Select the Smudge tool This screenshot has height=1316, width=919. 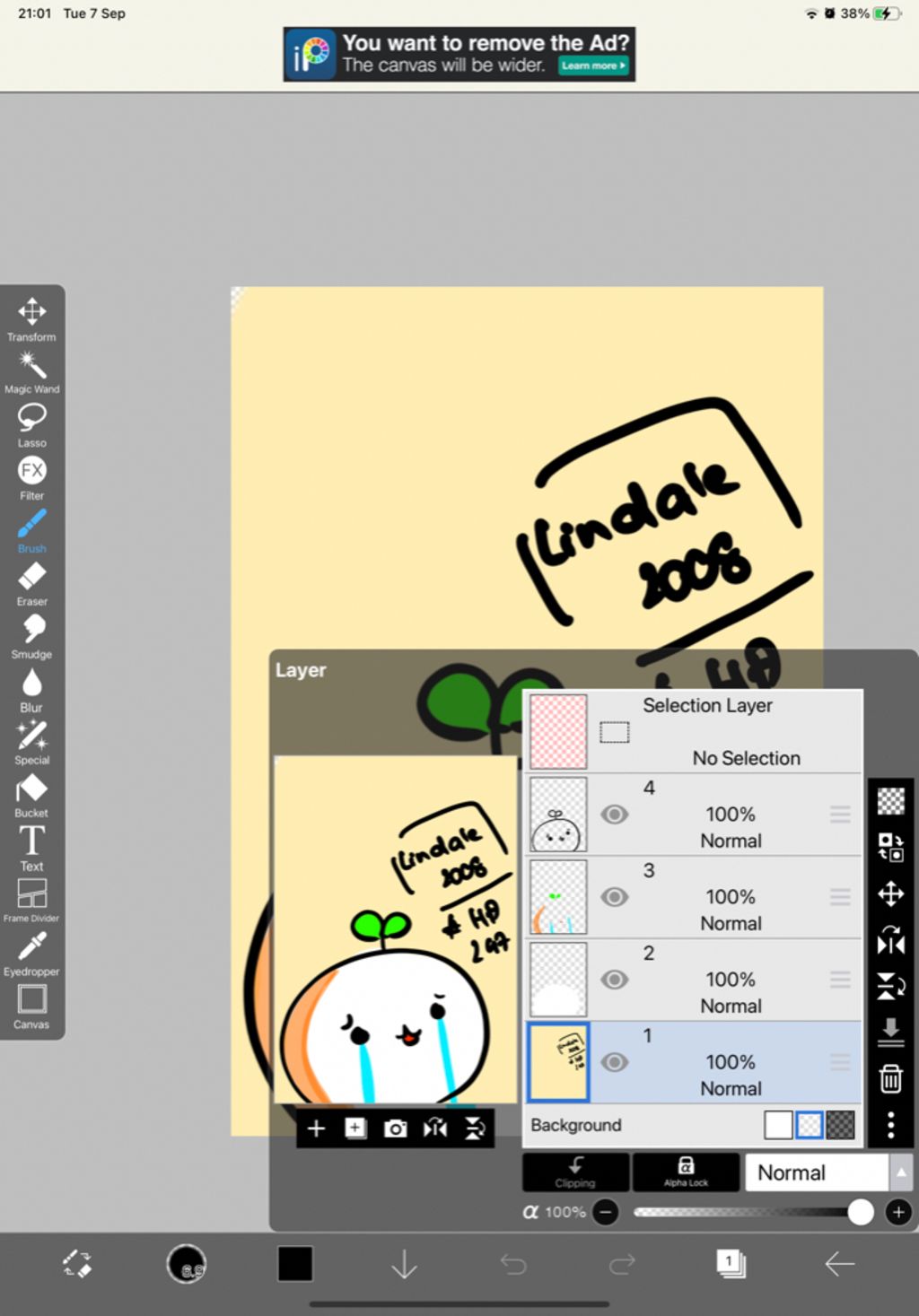31,637
